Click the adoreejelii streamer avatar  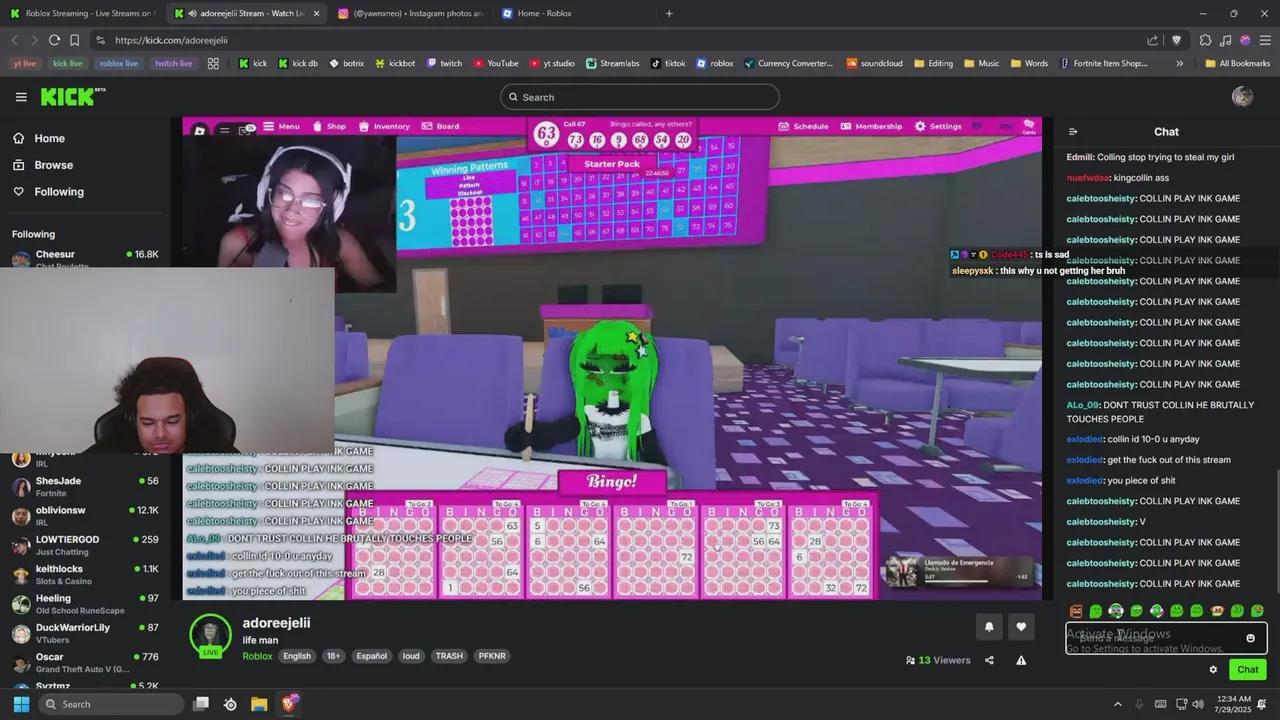pyautogui.click(x=211, y=635)
